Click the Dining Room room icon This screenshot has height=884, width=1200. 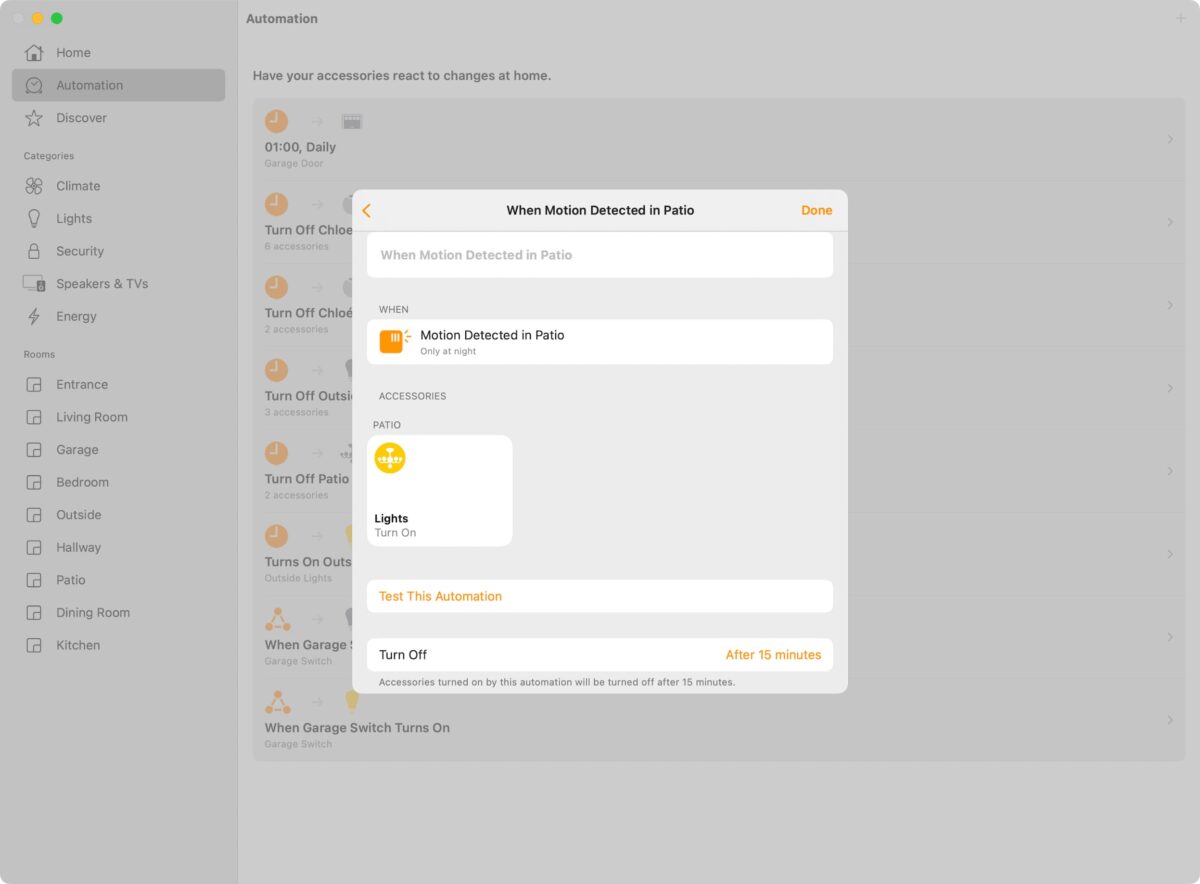point(34,613)
